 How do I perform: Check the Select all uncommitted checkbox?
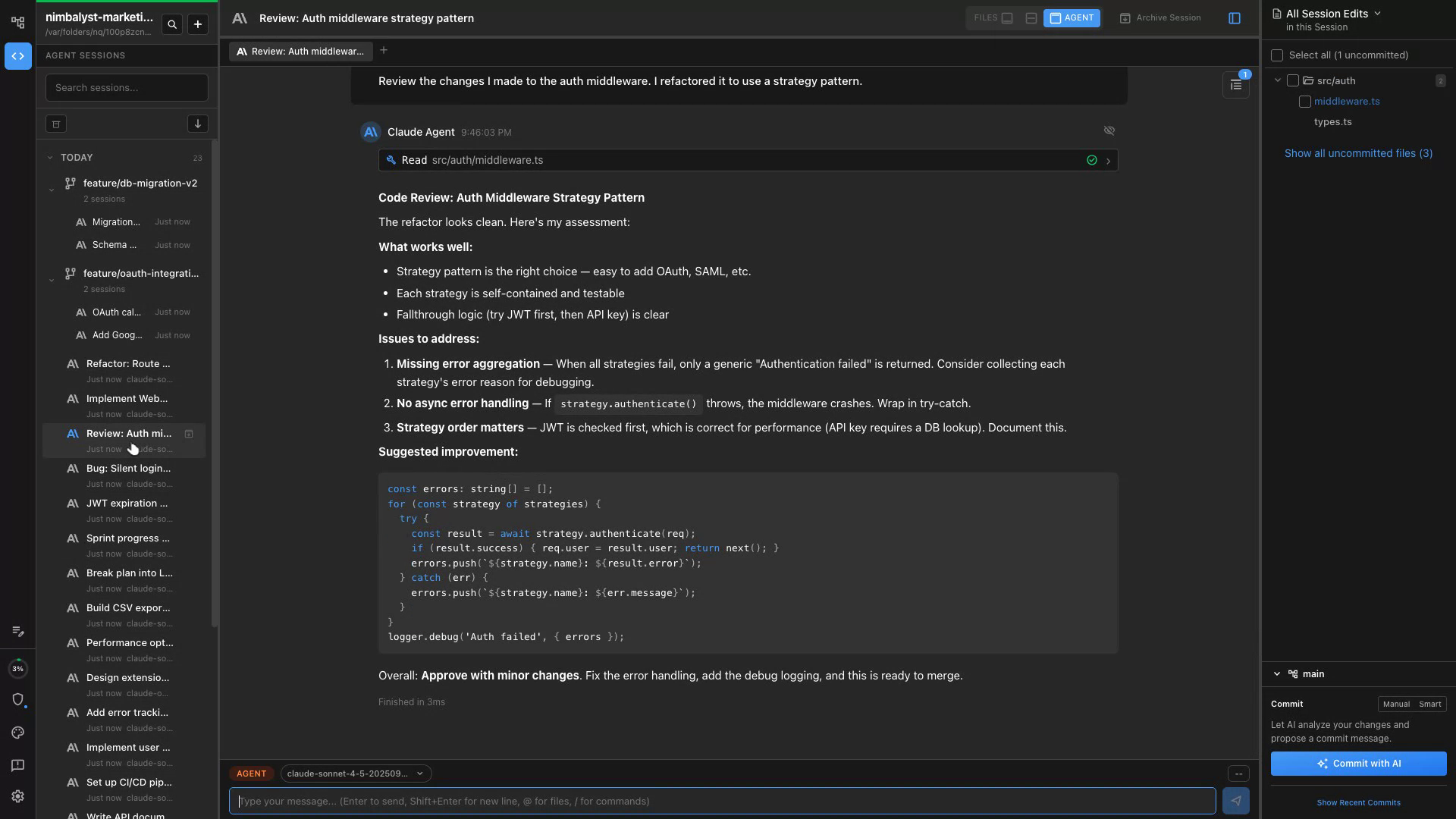point(1278,55)
